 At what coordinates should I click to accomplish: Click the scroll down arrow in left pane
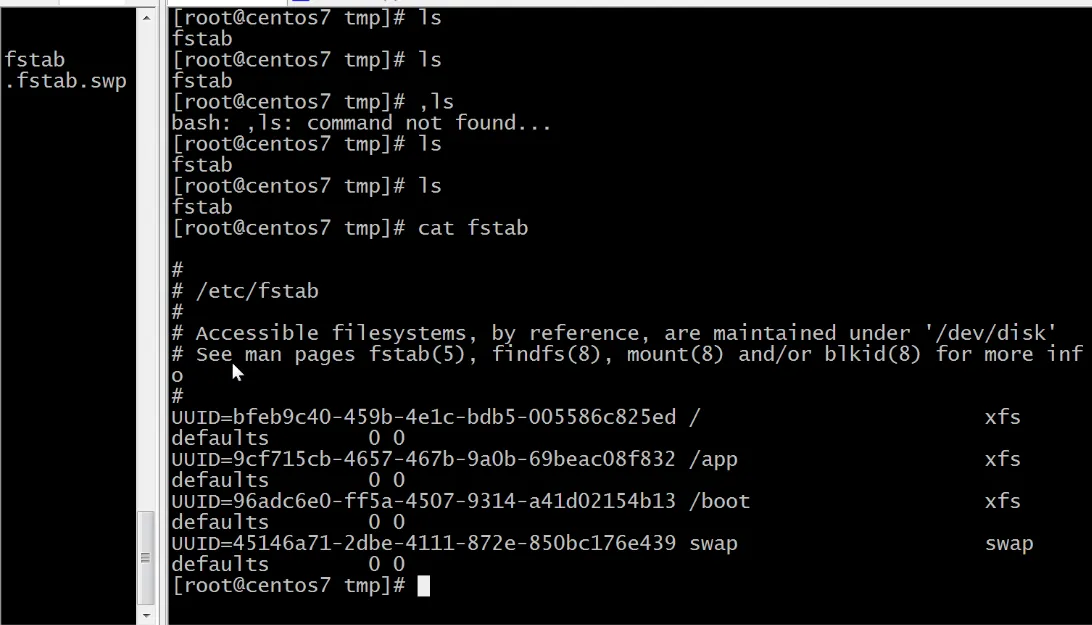[x=146, y=616]
